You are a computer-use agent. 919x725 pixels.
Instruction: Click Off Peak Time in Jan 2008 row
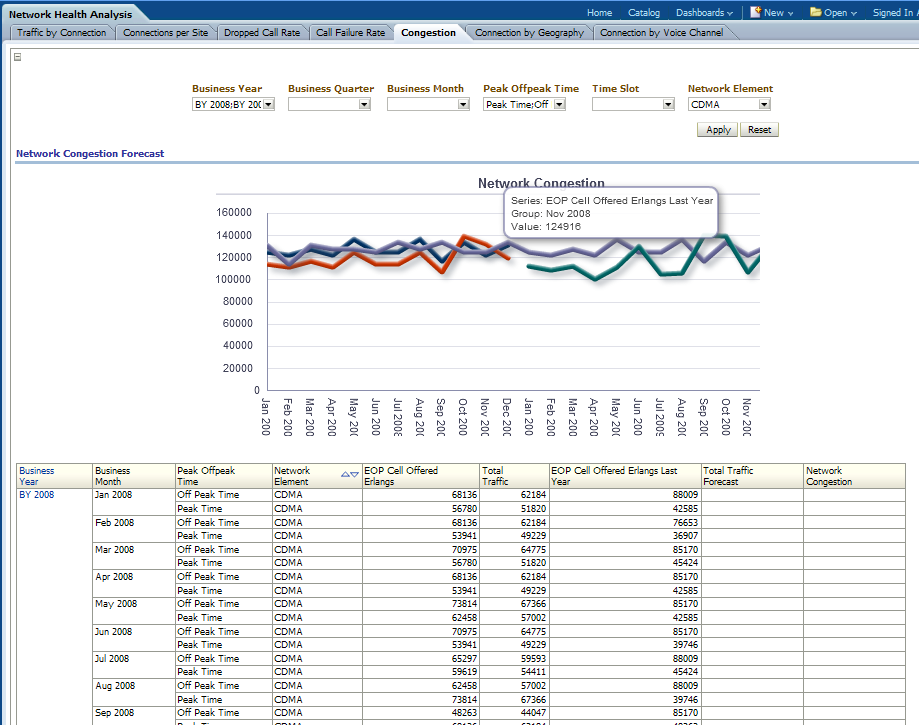(208, 495)
